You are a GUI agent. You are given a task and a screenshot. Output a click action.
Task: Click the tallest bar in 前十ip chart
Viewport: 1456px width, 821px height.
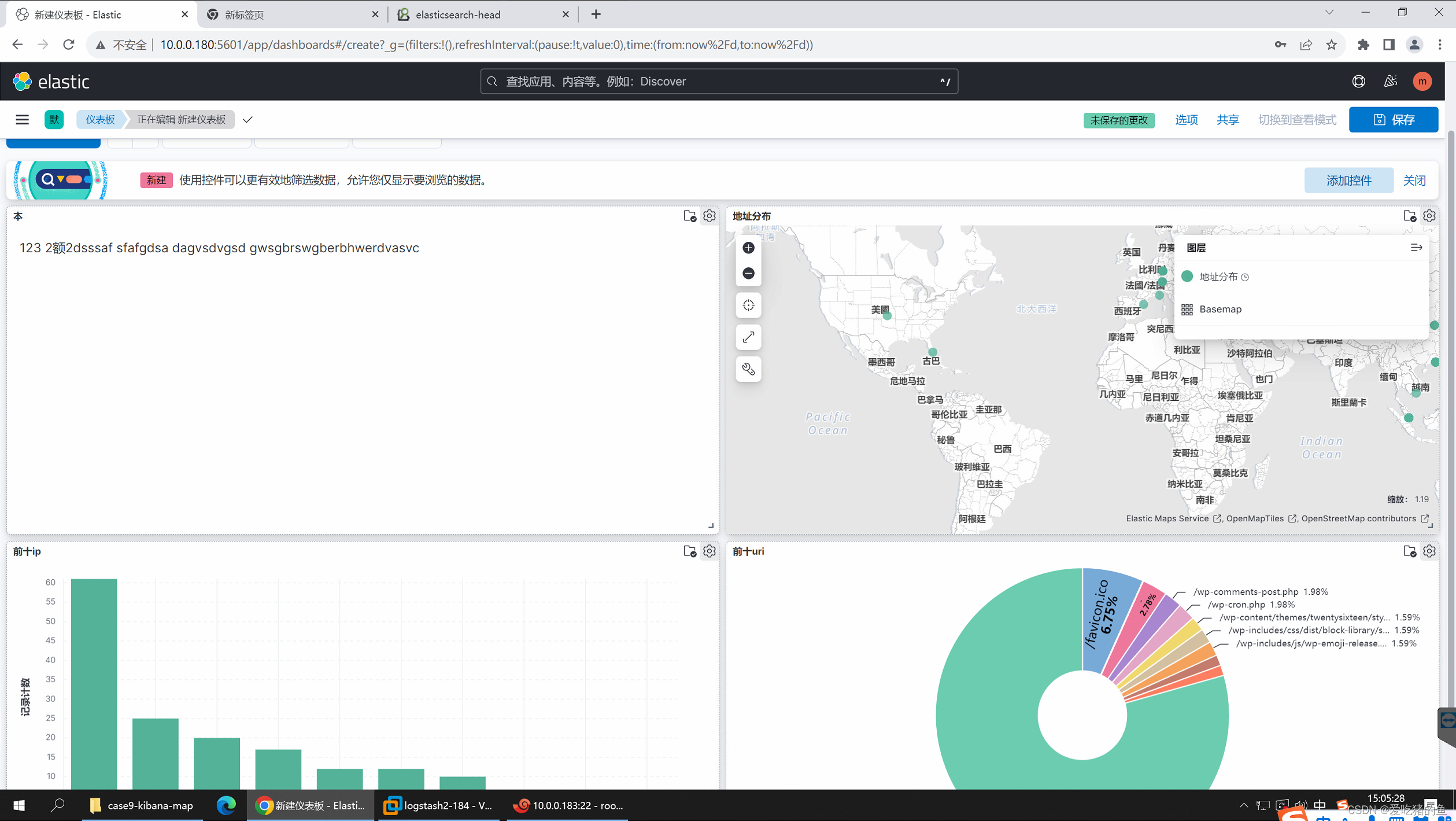94,684
